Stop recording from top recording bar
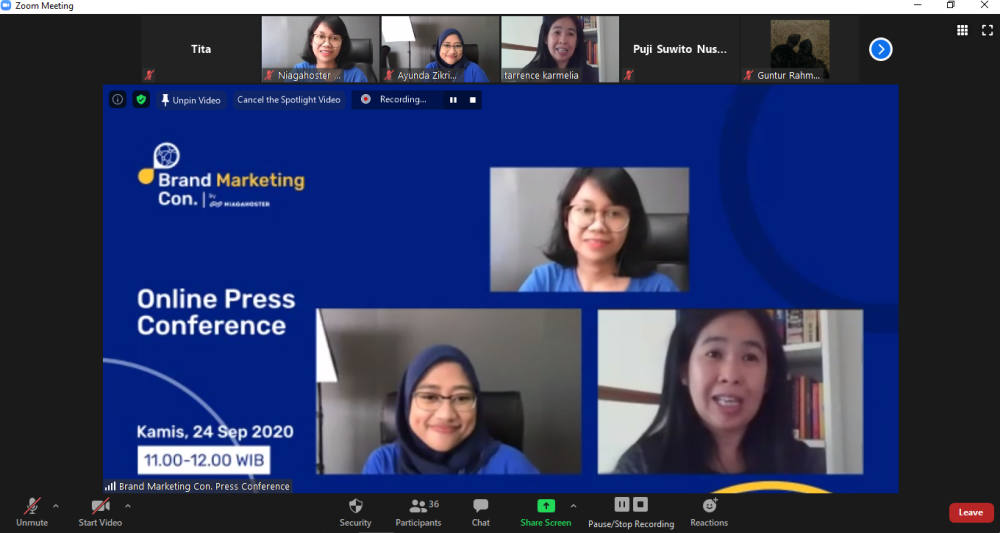The image size is (1000, 533). 473,100
